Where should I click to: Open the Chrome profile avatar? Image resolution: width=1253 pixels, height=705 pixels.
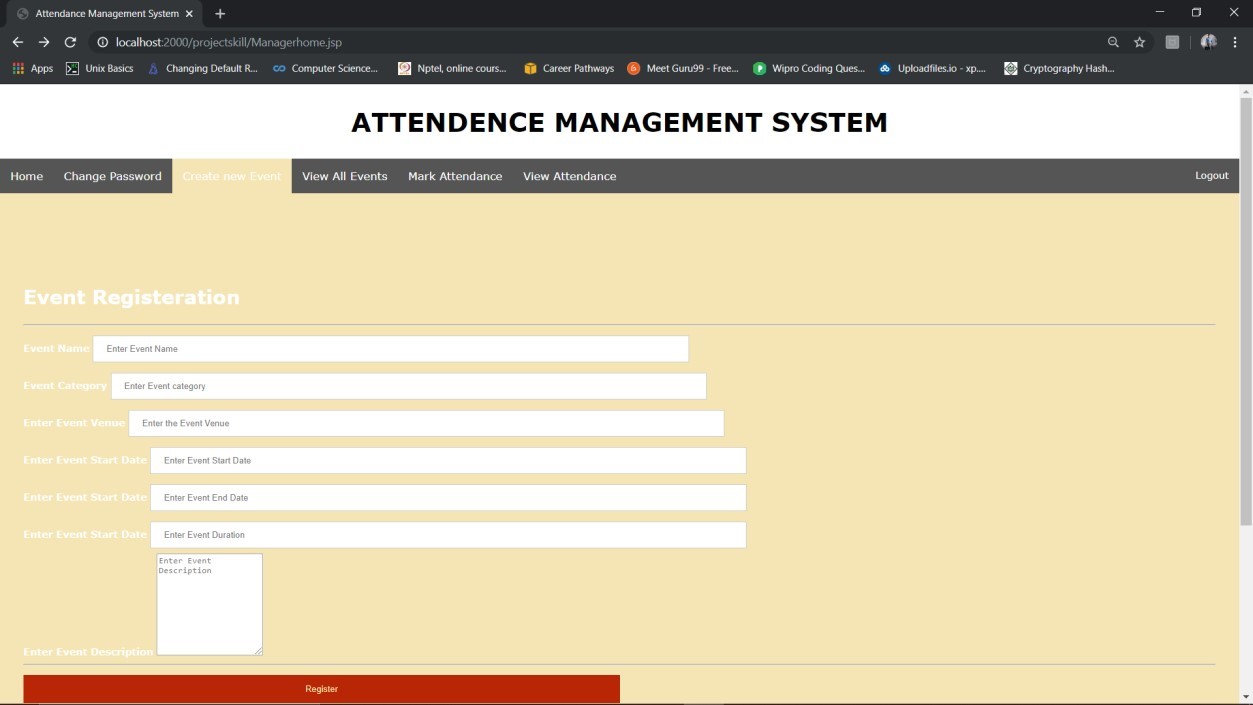click(1208, 42)
